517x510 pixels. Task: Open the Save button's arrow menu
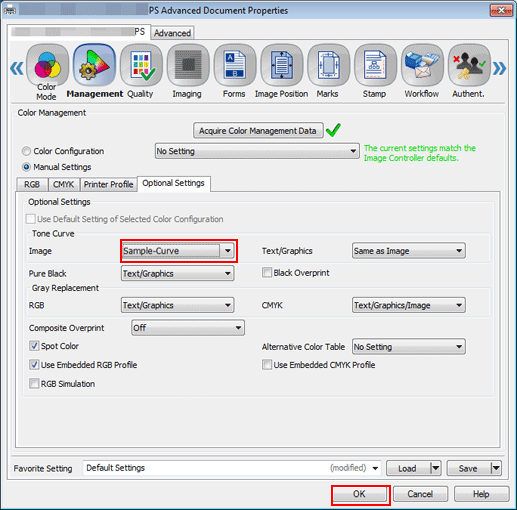(496, 468)
